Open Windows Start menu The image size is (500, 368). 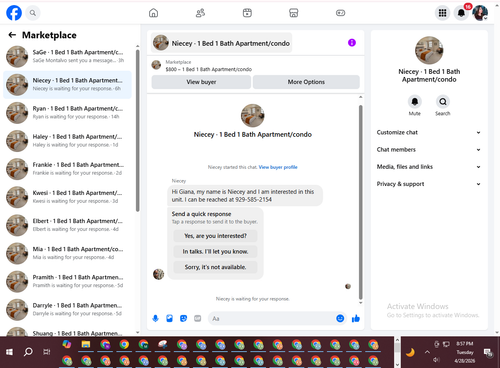pos(9,352)
